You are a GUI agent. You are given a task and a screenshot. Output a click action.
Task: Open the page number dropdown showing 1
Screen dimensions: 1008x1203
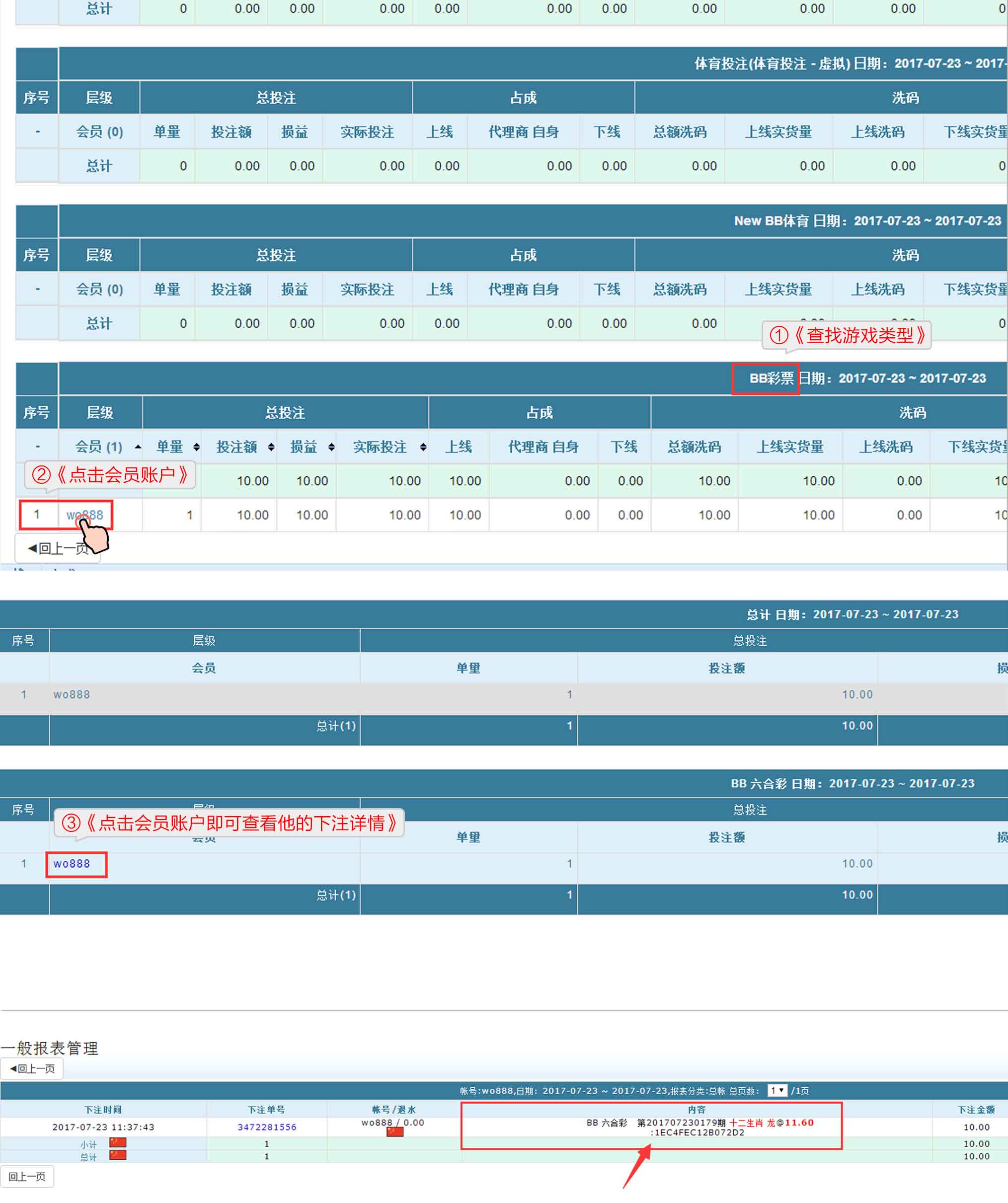tap(777, 1091)
